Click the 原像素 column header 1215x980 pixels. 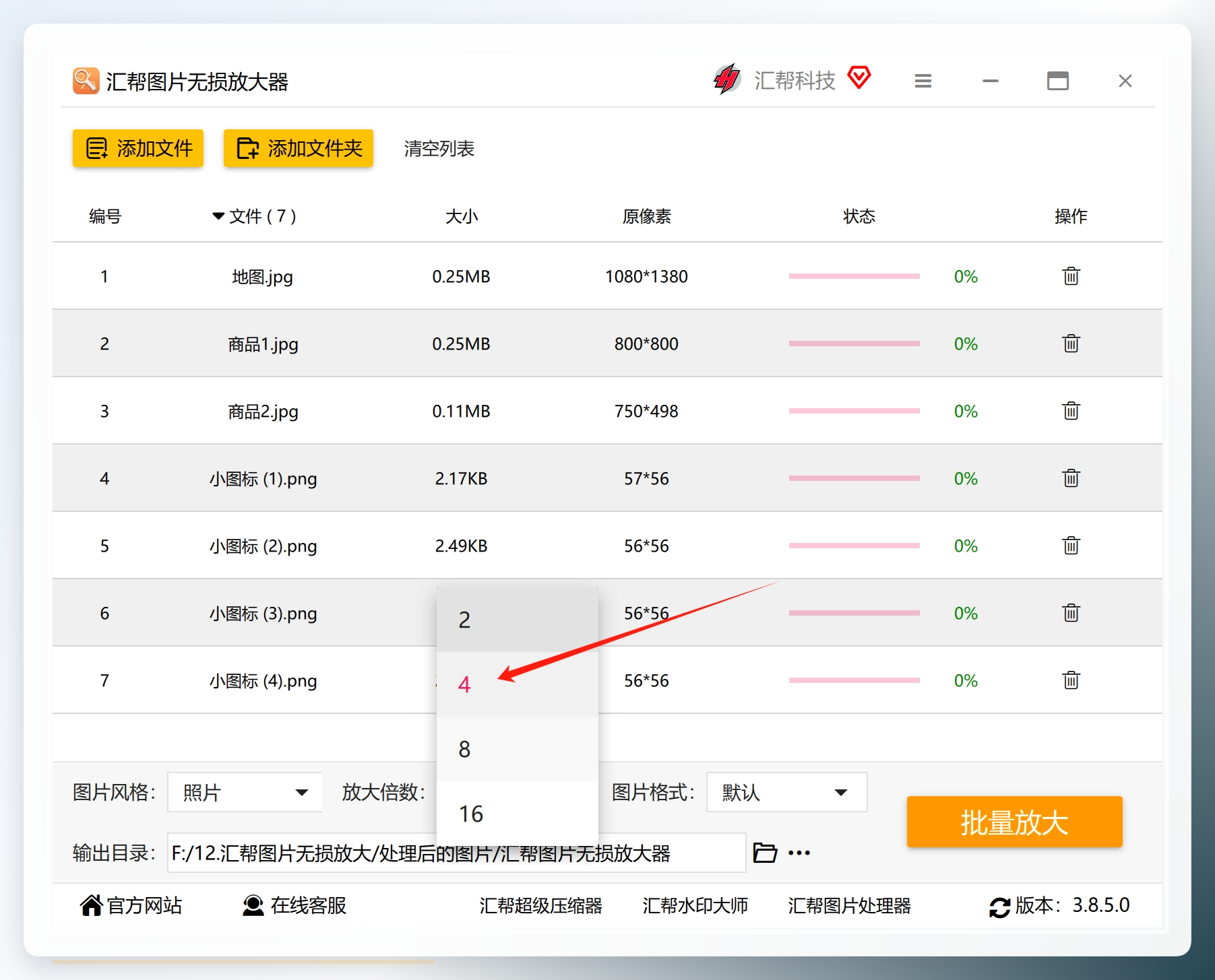point(646,216)
